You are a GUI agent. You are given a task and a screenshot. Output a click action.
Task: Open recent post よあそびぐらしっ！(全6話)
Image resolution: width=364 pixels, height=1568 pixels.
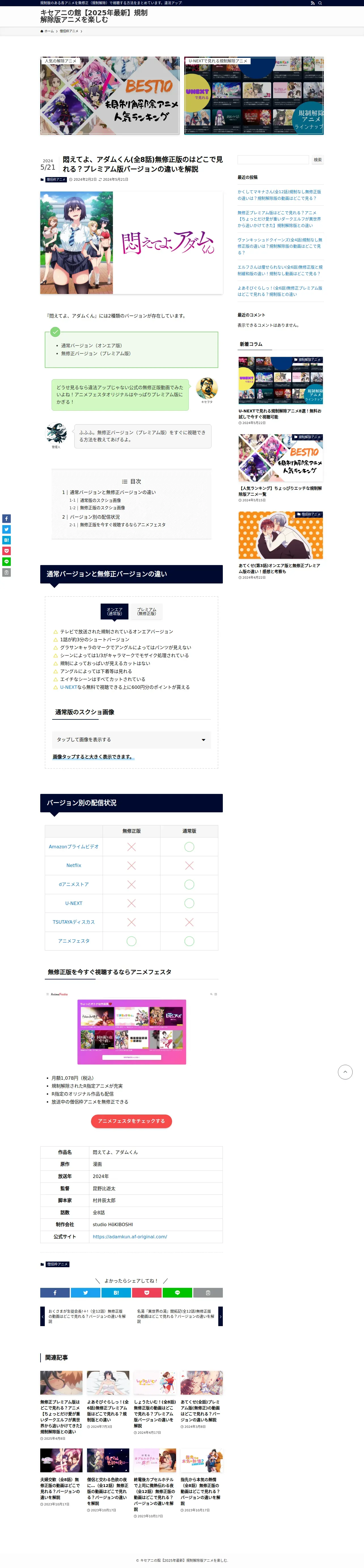(280, 291)
